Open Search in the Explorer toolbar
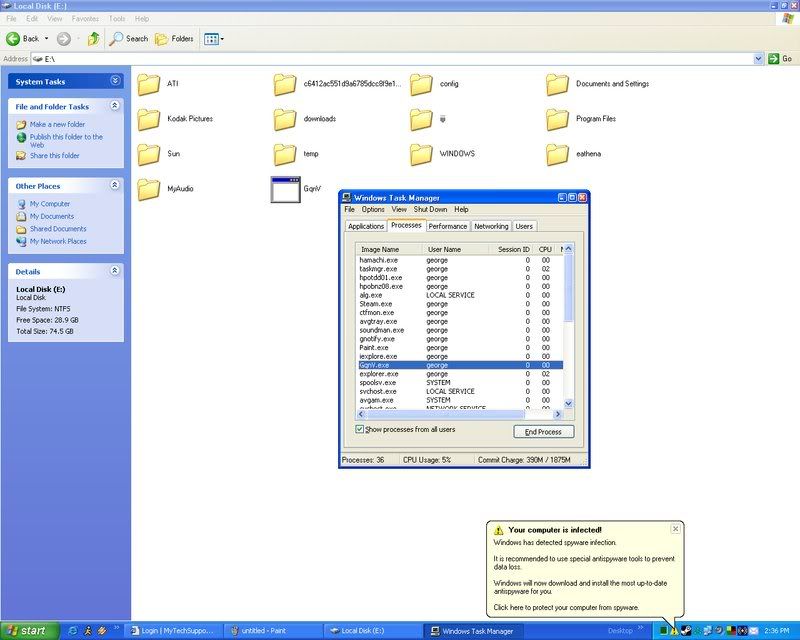The height and width of the screenshot is (640, 800). pyautogui.click(x=129, y=39)
